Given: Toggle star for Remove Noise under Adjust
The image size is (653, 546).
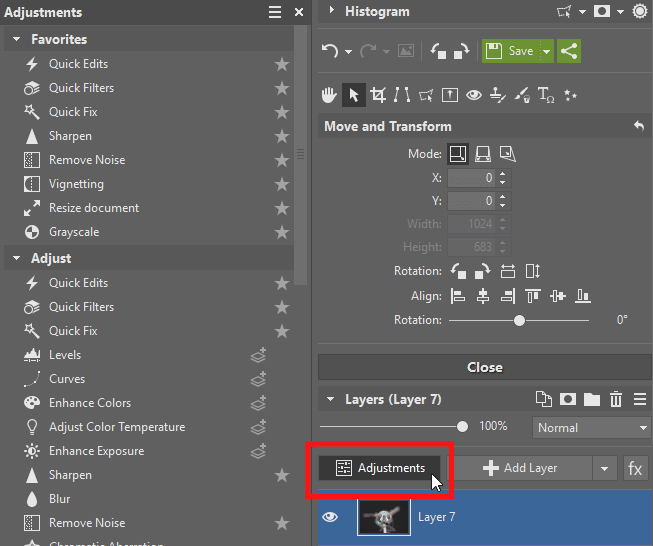Looking at the screenshot, I should [x=282, y=523].
